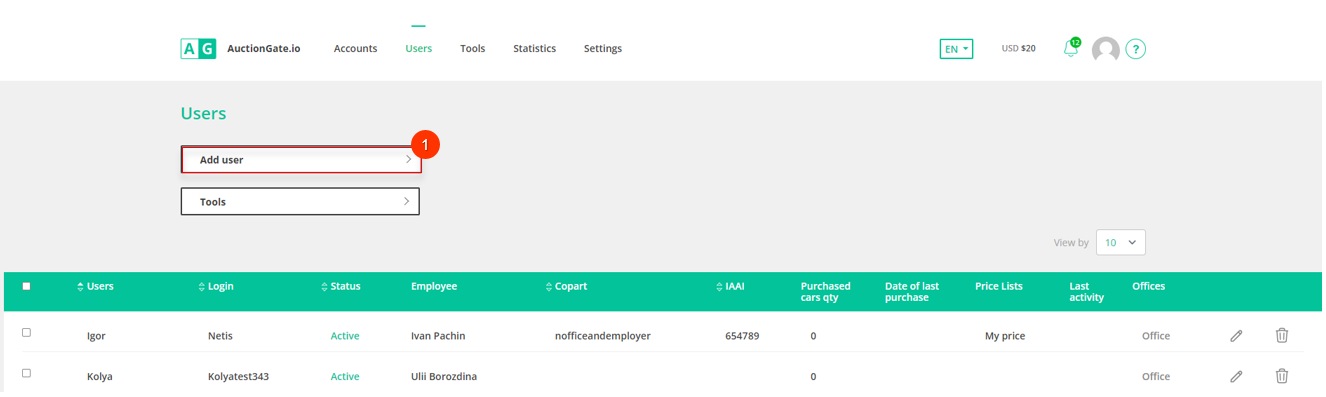Click the Employee column header
The width and height of the screenshot is (1326, 397).
(434, 286)
